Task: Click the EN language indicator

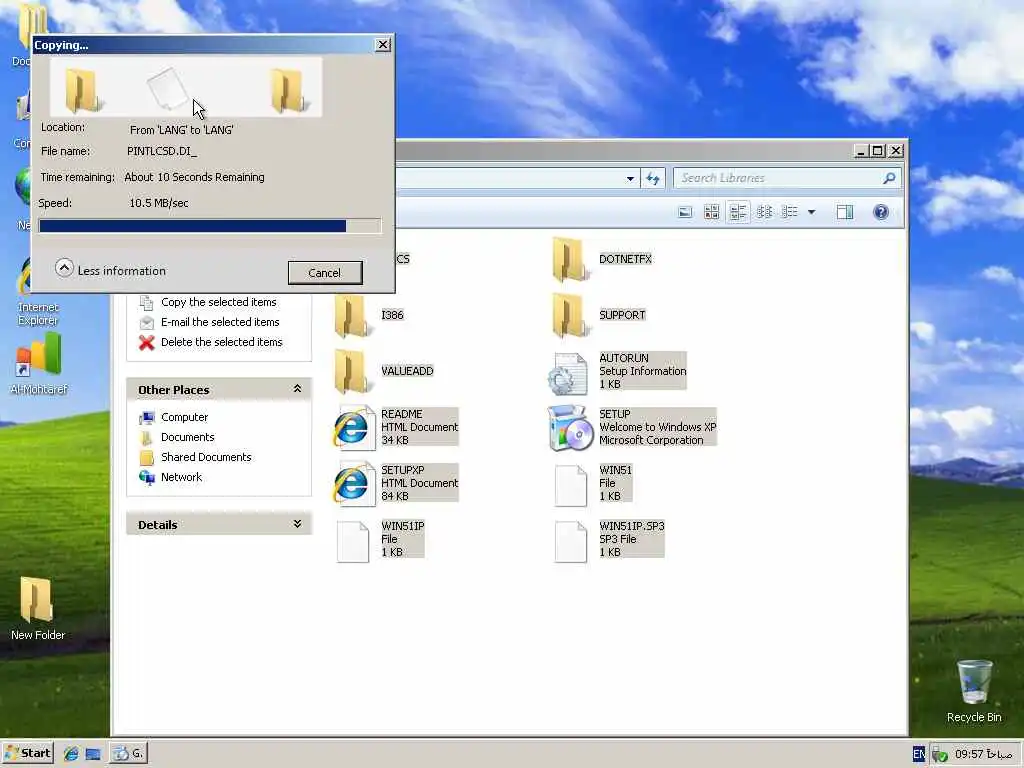Action: [919, 754]
